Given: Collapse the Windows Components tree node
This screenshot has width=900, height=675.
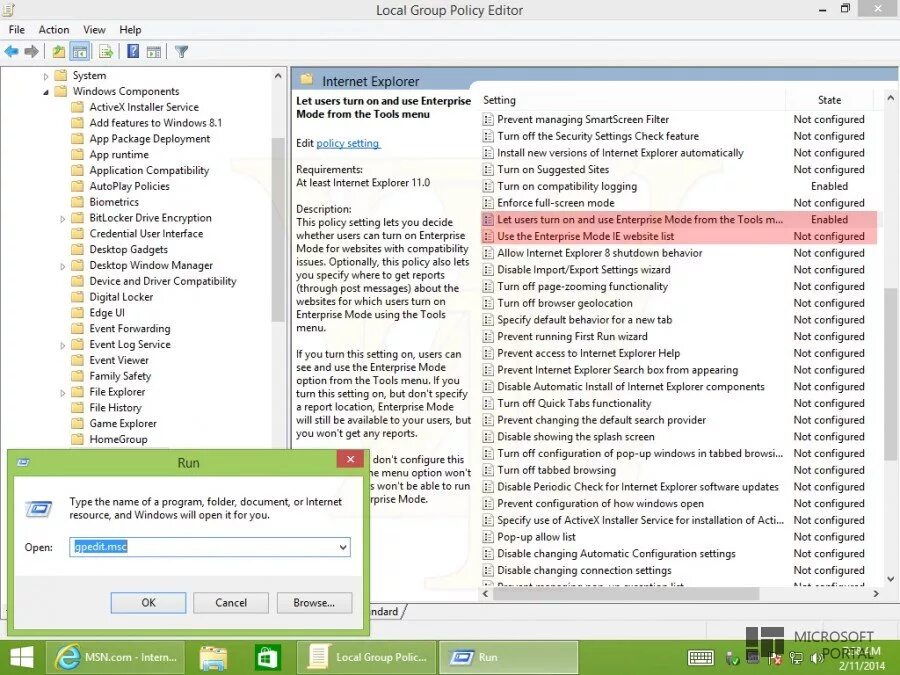Looking at the screenshot, I should [46, 92].
